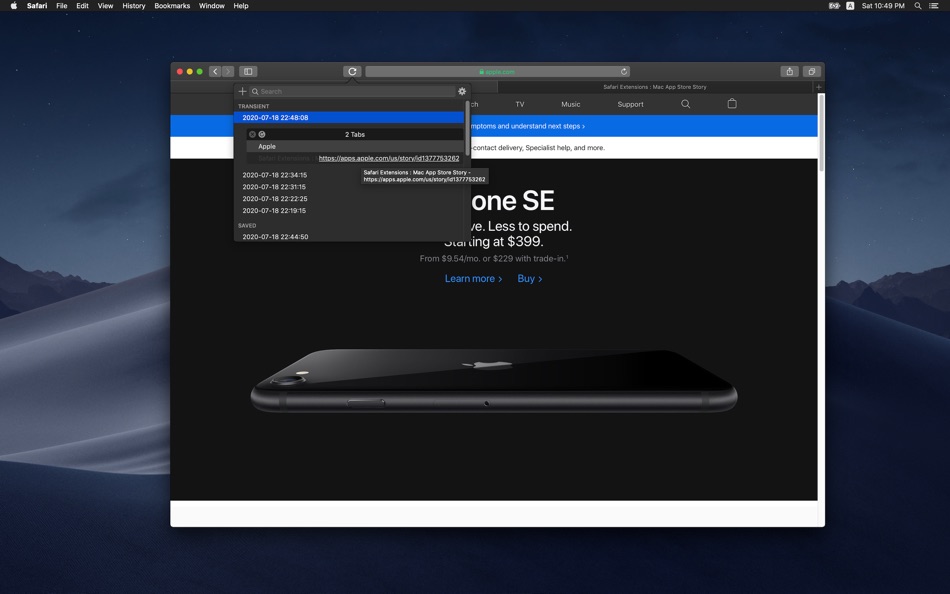
Task: Show the Safari sidebar
Action: pos(248,72)
